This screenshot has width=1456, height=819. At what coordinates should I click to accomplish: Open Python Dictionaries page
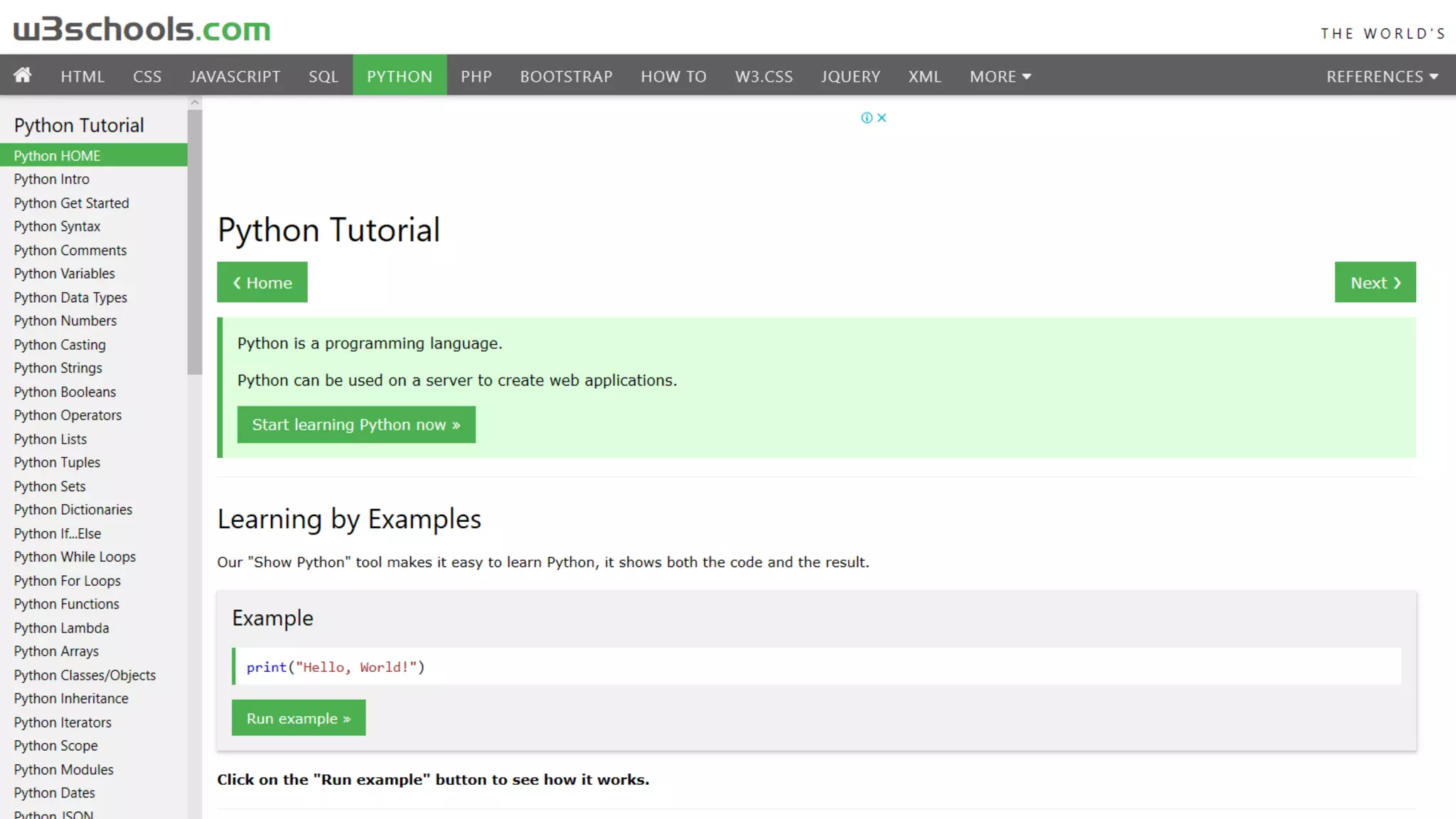[94, 510]
